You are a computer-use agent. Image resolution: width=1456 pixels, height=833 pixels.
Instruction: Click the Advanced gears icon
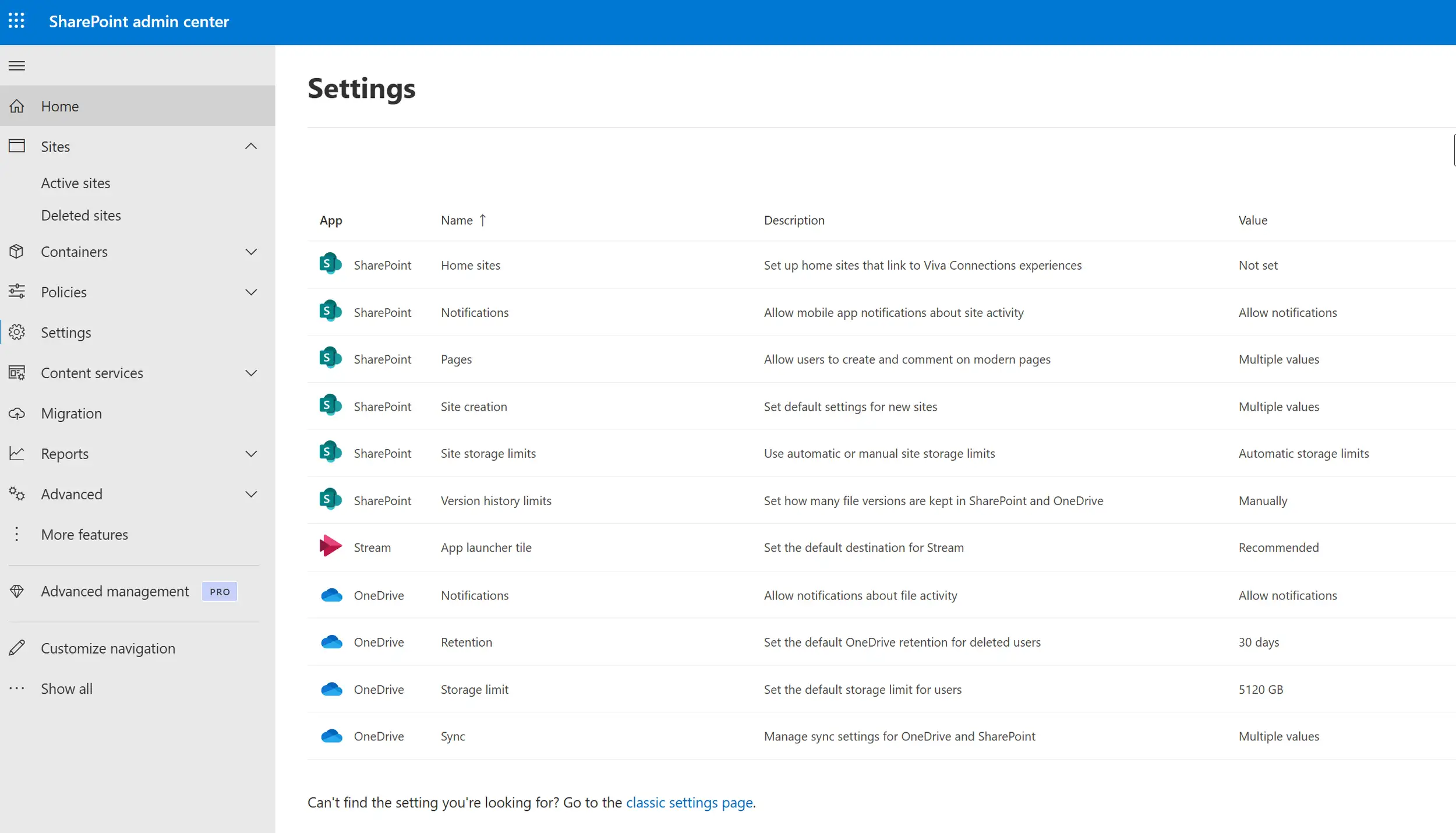17,494
